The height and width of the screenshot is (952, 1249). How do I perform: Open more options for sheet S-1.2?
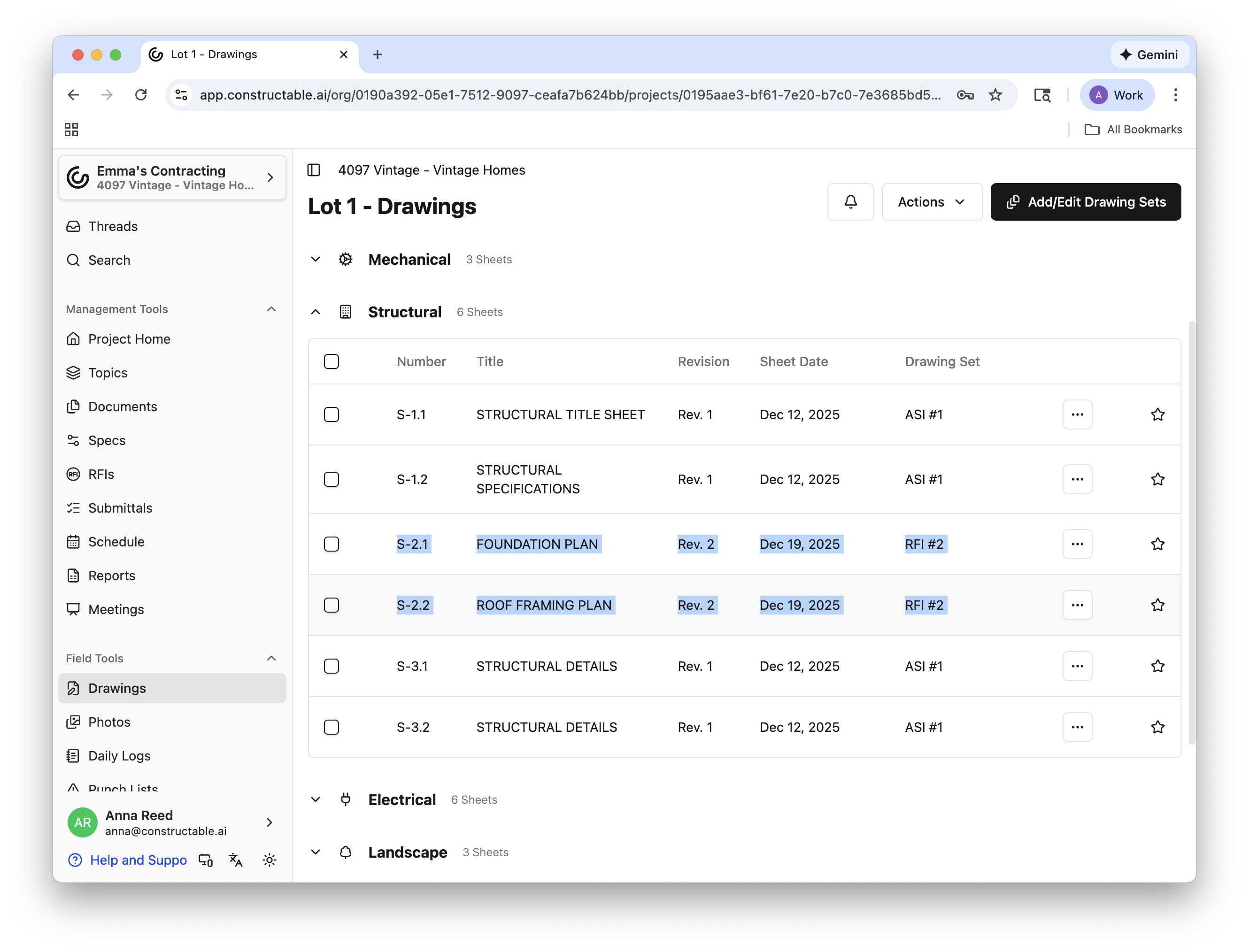(x=1077, y=479)
